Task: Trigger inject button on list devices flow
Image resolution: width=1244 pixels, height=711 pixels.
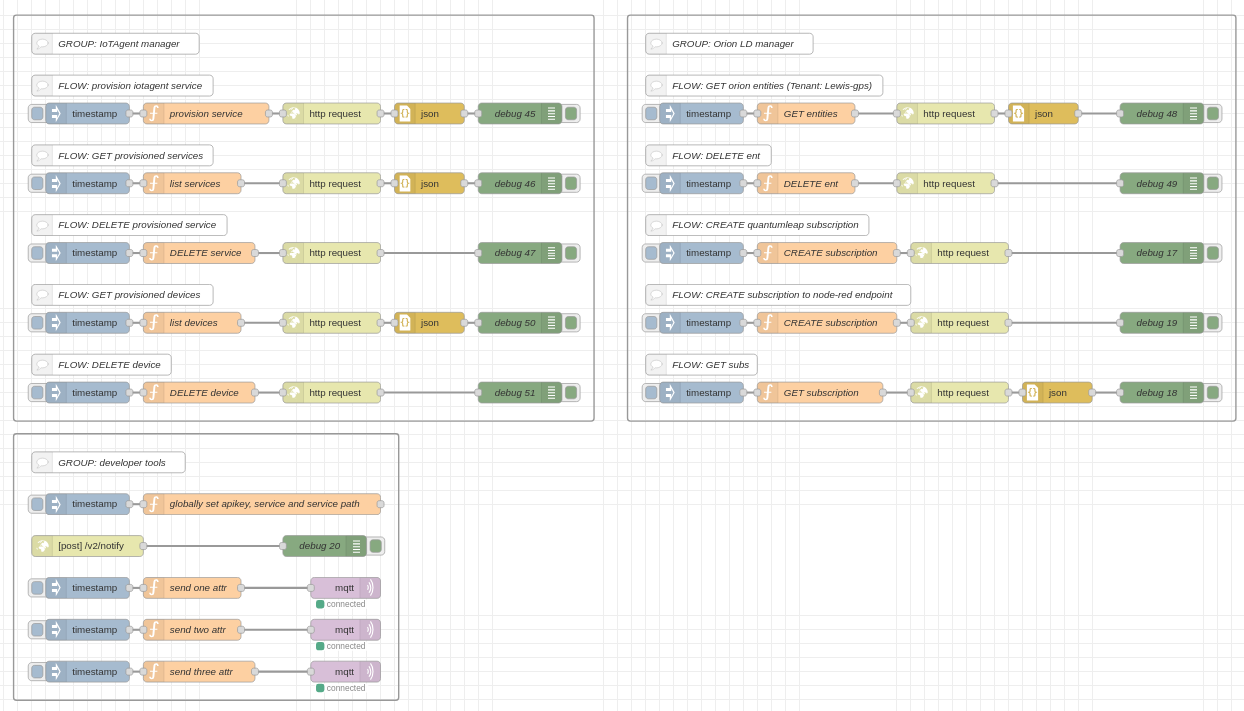Action: tap(37, 323)
